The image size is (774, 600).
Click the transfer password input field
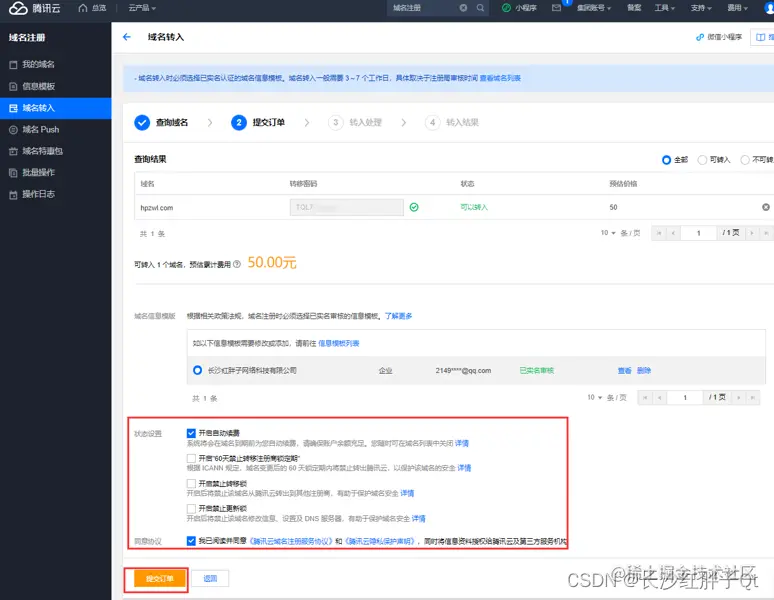(347, 207)
